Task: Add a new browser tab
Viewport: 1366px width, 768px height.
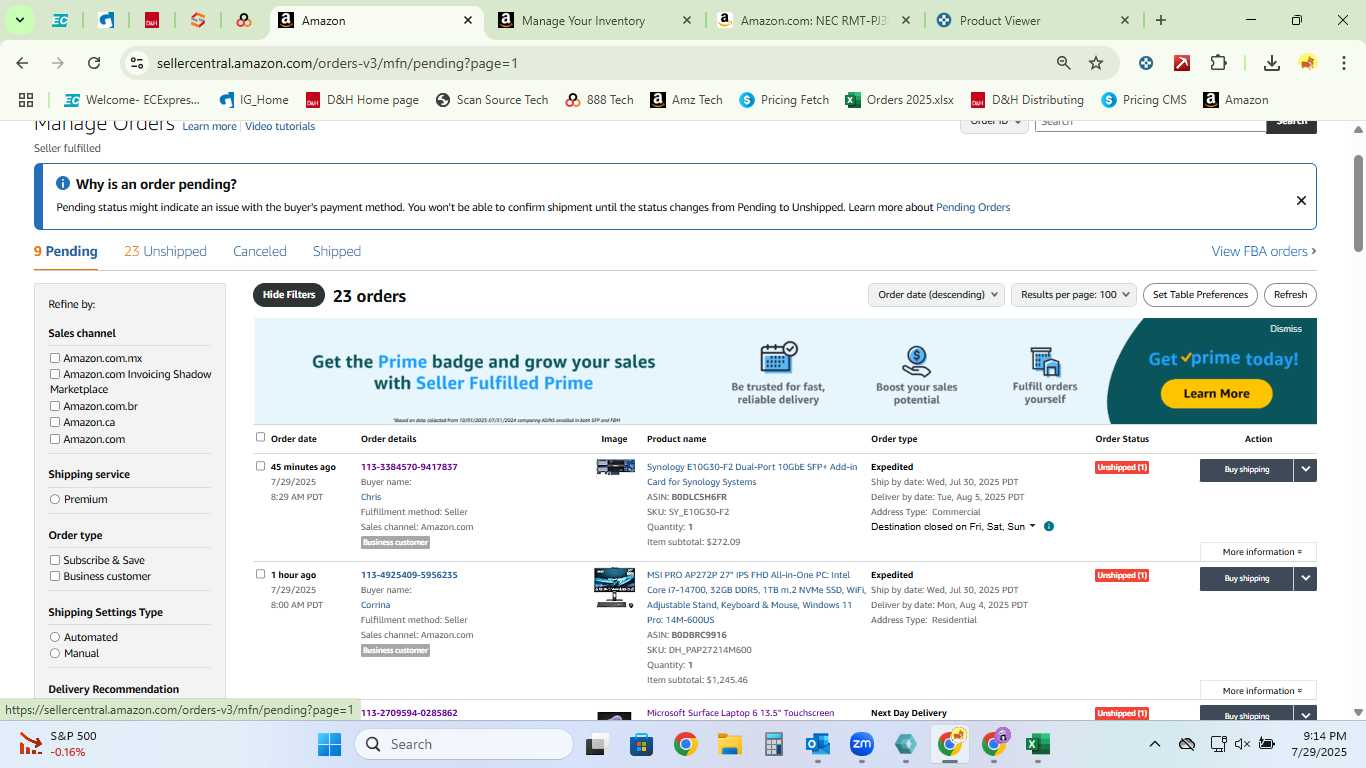Action: click(x=1160, y=20)
